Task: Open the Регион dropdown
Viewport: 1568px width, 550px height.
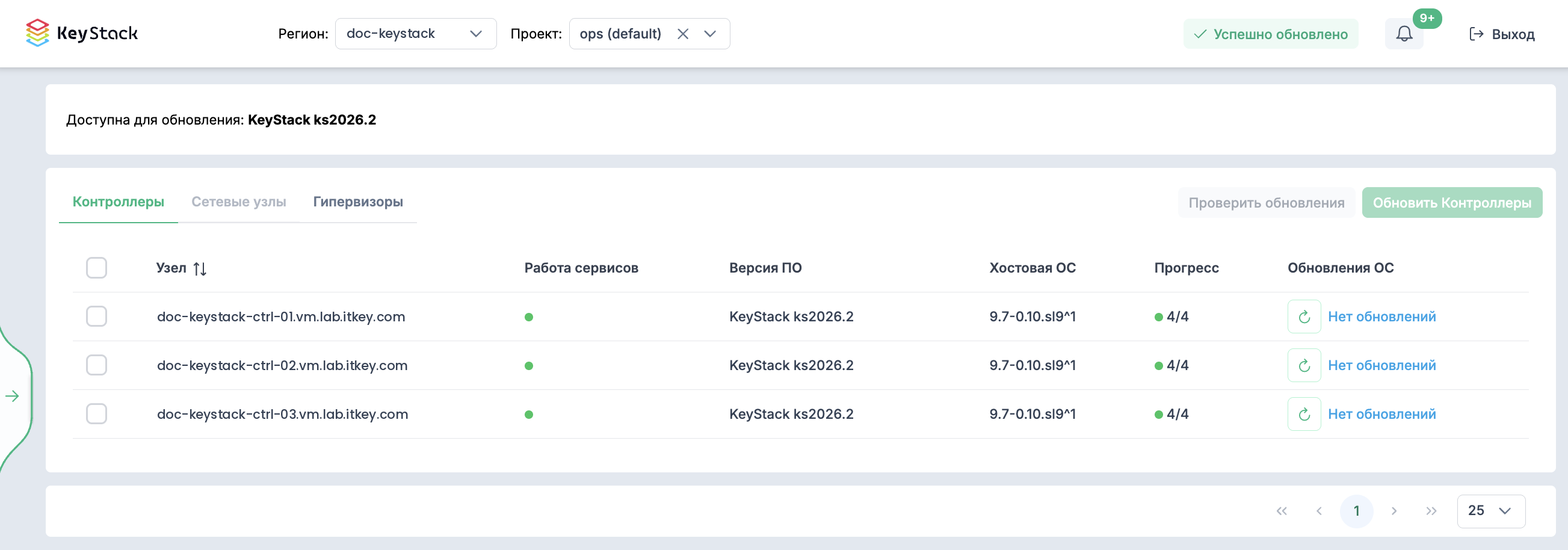Action: [416, 34]
